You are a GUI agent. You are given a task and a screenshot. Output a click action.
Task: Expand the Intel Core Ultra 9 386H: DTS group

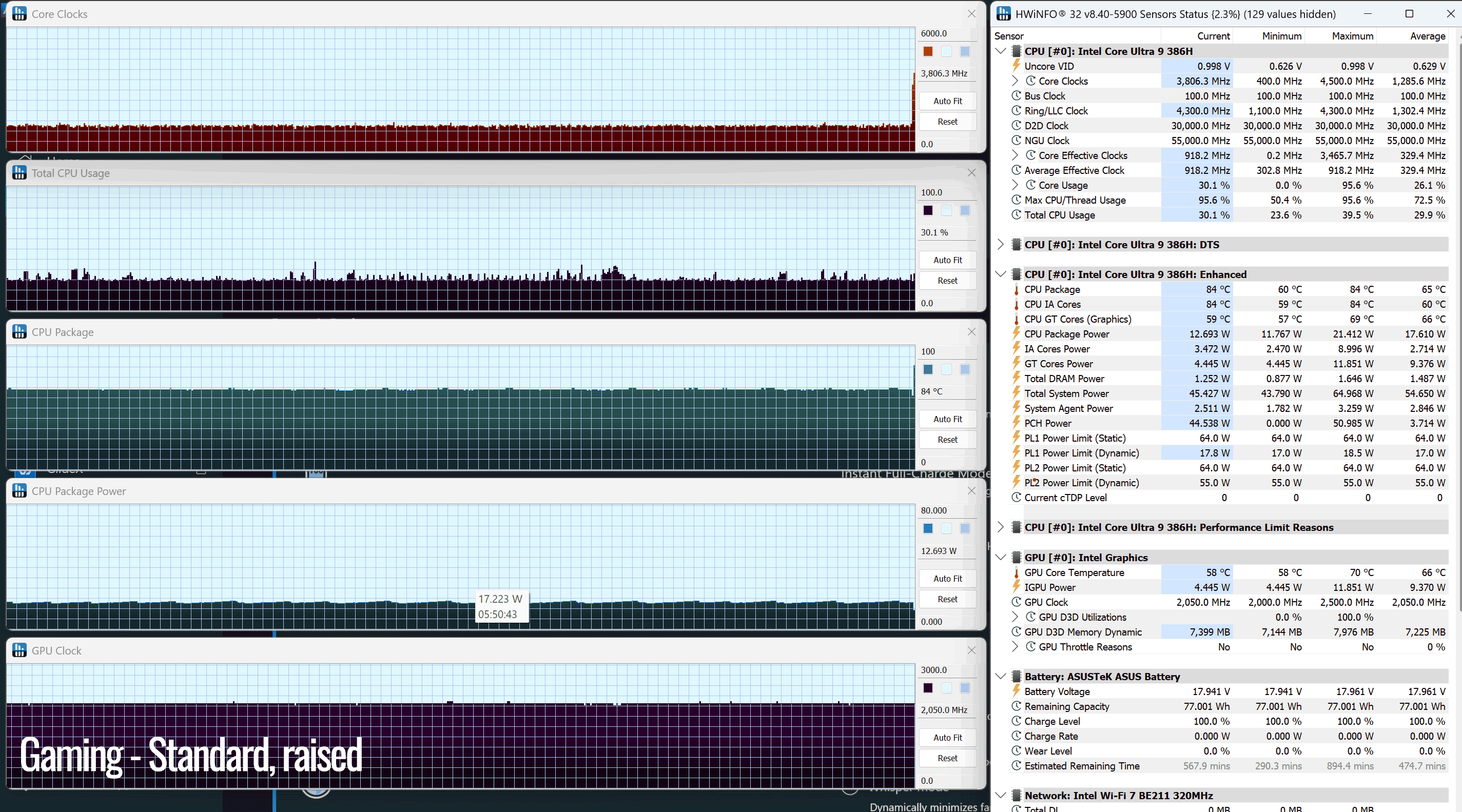1001,245
